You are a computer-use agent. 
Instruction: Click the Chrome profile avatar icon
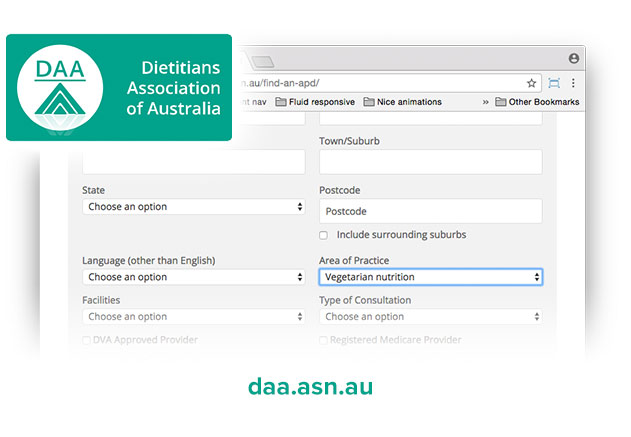pos(574,58)
